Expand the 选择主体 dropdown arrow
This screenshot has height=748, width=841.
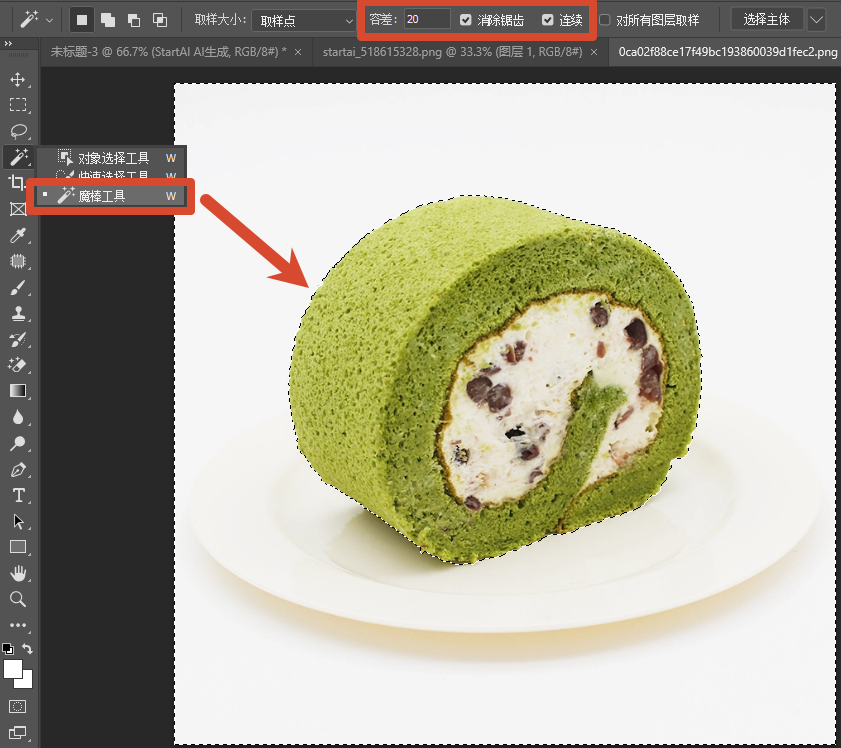(x=816, y=20)
